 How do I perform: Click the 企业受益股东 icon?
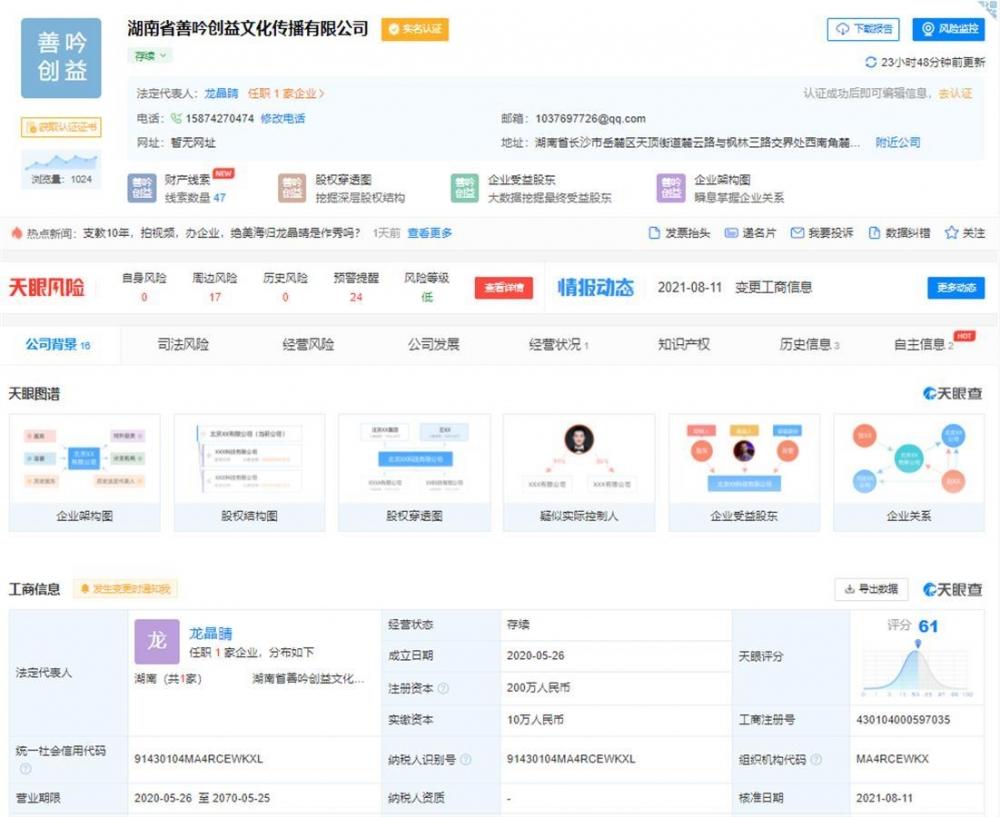coord(464,188)
